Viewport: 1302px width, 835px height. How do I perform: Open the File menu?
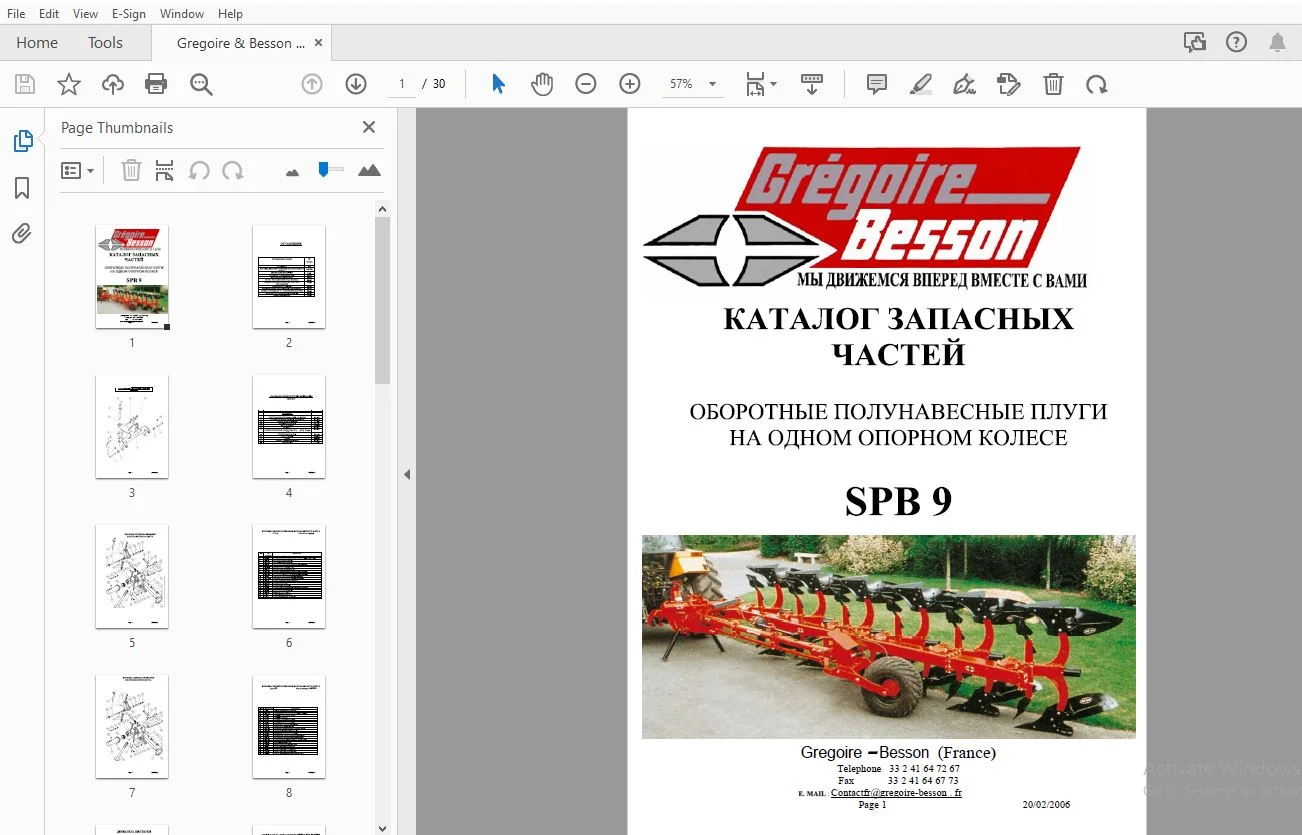click(x=16, y=14)
